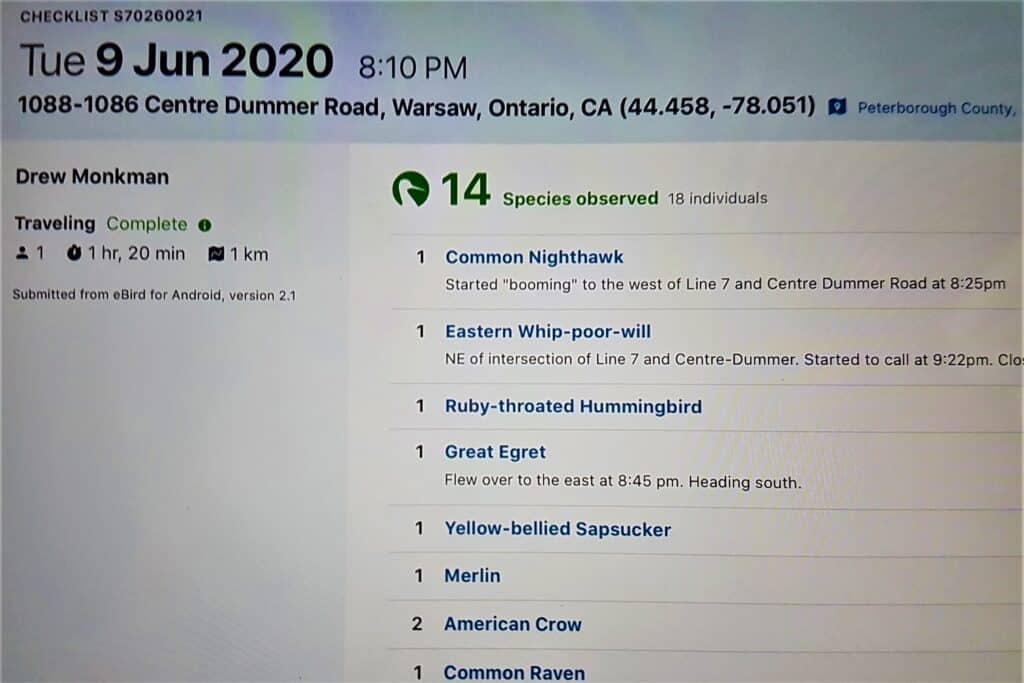This screenshot has height=683, width=1024.
Task: Open the Common Raven species link
Action: [x=514, y=673]
